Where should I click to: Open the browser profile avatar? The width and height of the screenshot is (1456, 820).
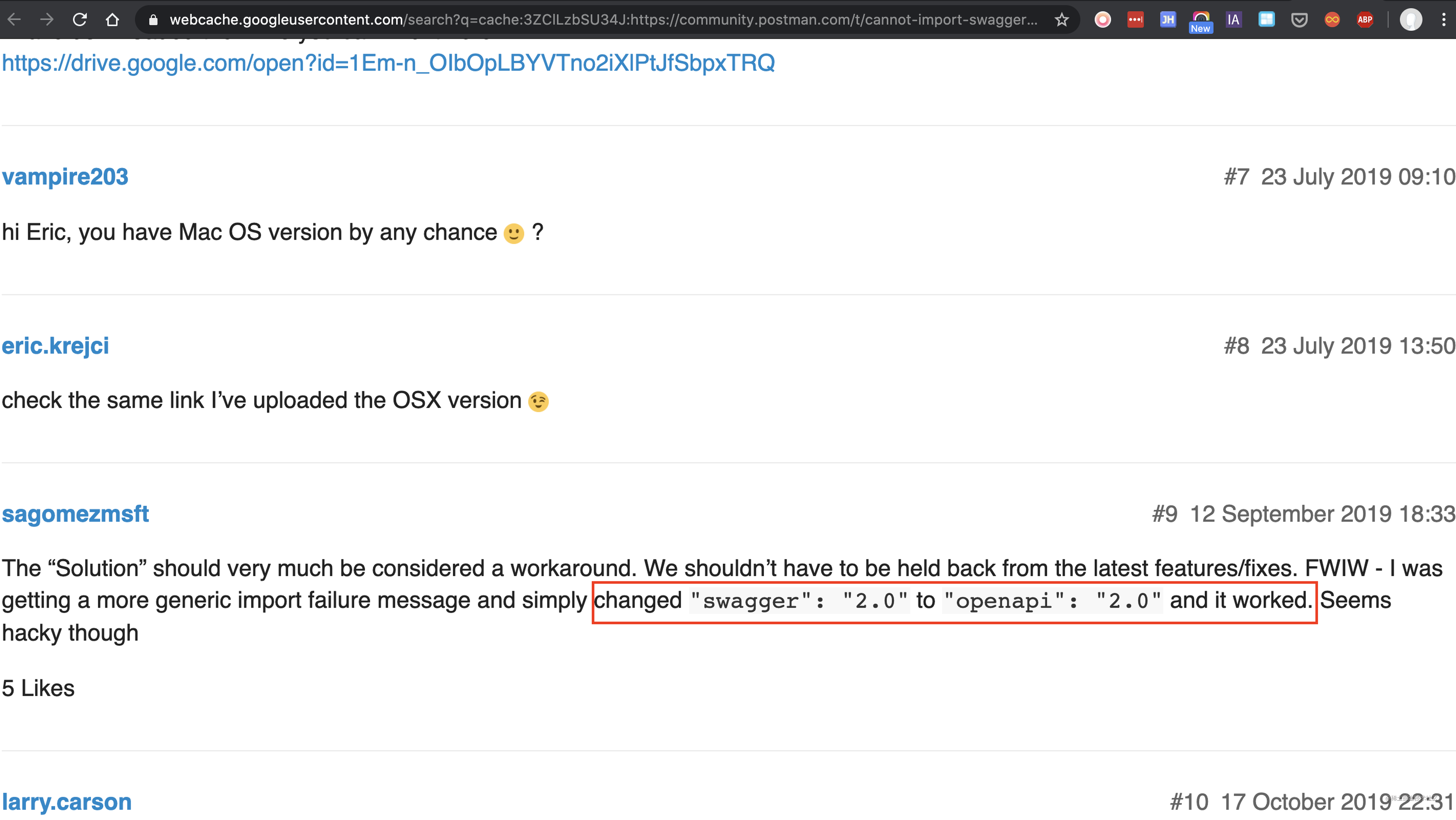(1411, 19)
